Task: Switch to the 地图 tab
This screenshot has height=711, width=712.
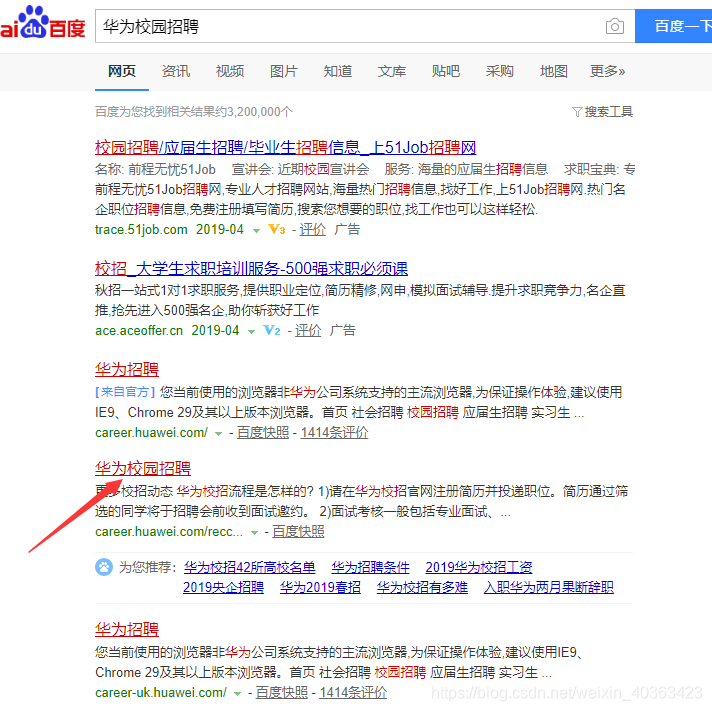Action: click(554, 71)
